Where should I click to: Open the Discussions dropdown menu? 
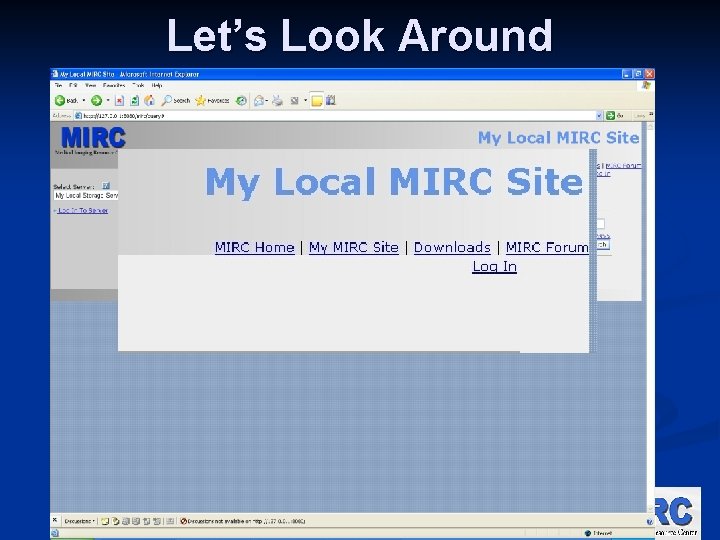click(x=80, y=521)
